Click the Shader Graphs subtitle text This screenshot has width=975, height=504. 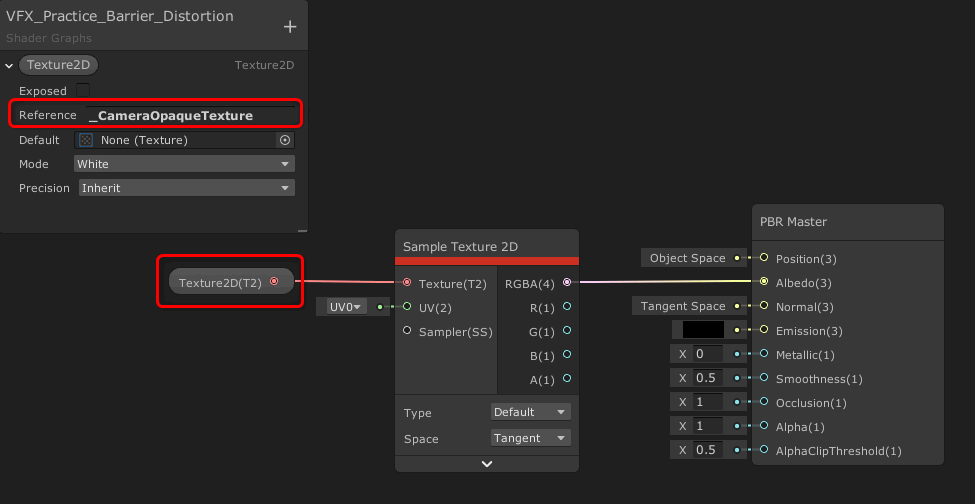click(x=49, y=38)
